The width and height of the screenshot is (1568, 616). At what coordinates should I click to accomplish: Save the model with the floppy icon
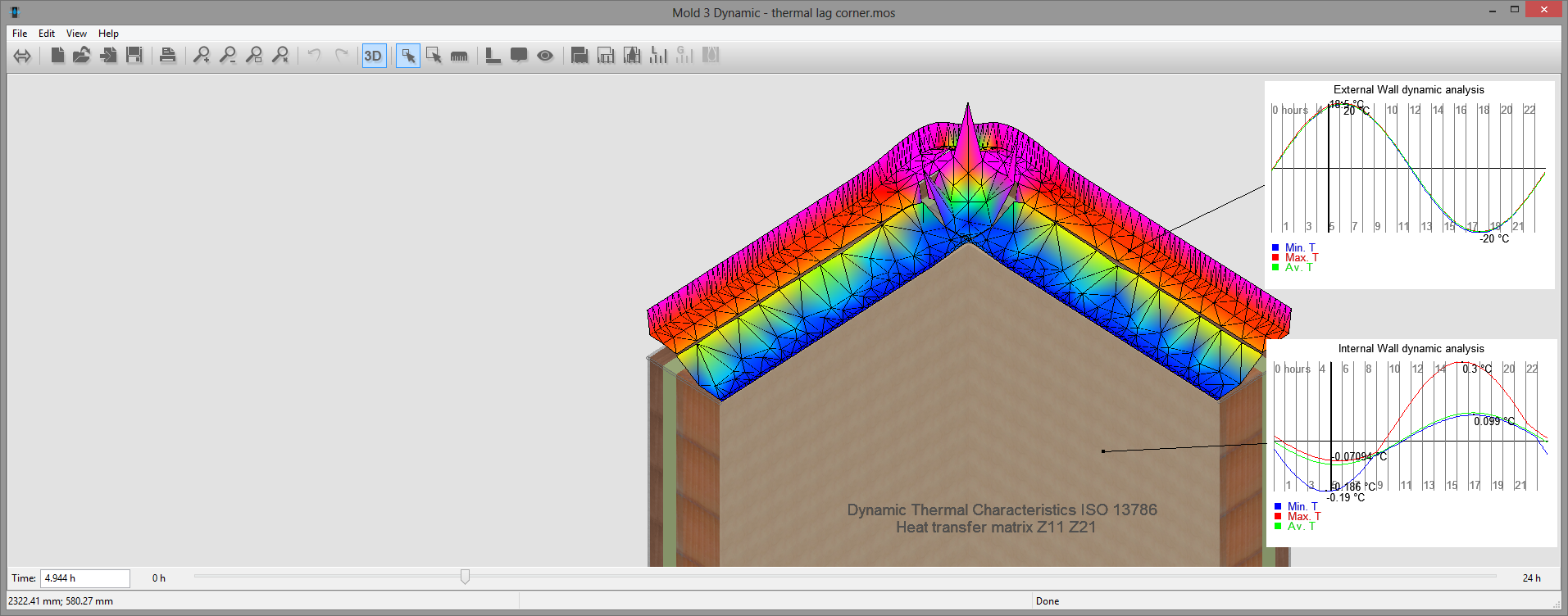(134, 56)
